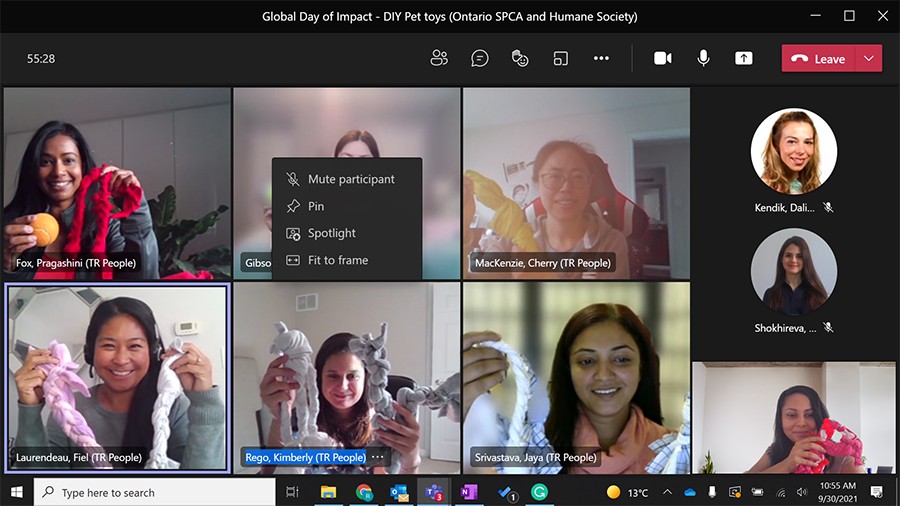The width and height of the screenshot is (900, 506).
Task: Open More actions in meeting toolbar
Action: coord(601,58)
